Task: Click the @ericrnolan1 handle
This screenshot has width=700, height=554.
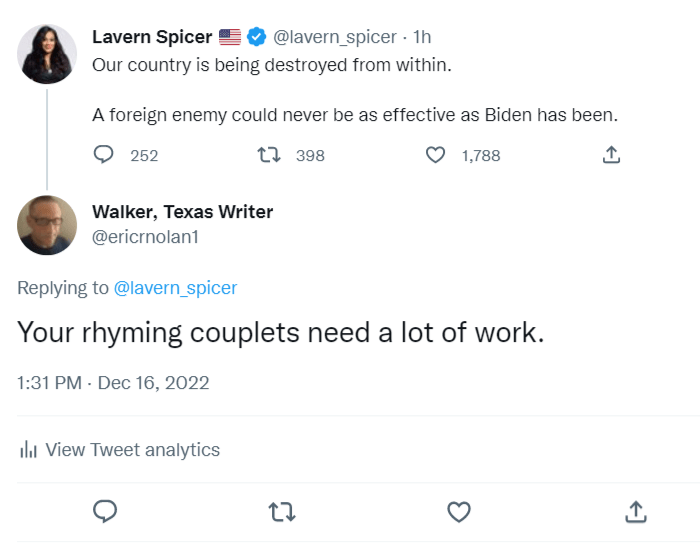Action: [148, 238]
